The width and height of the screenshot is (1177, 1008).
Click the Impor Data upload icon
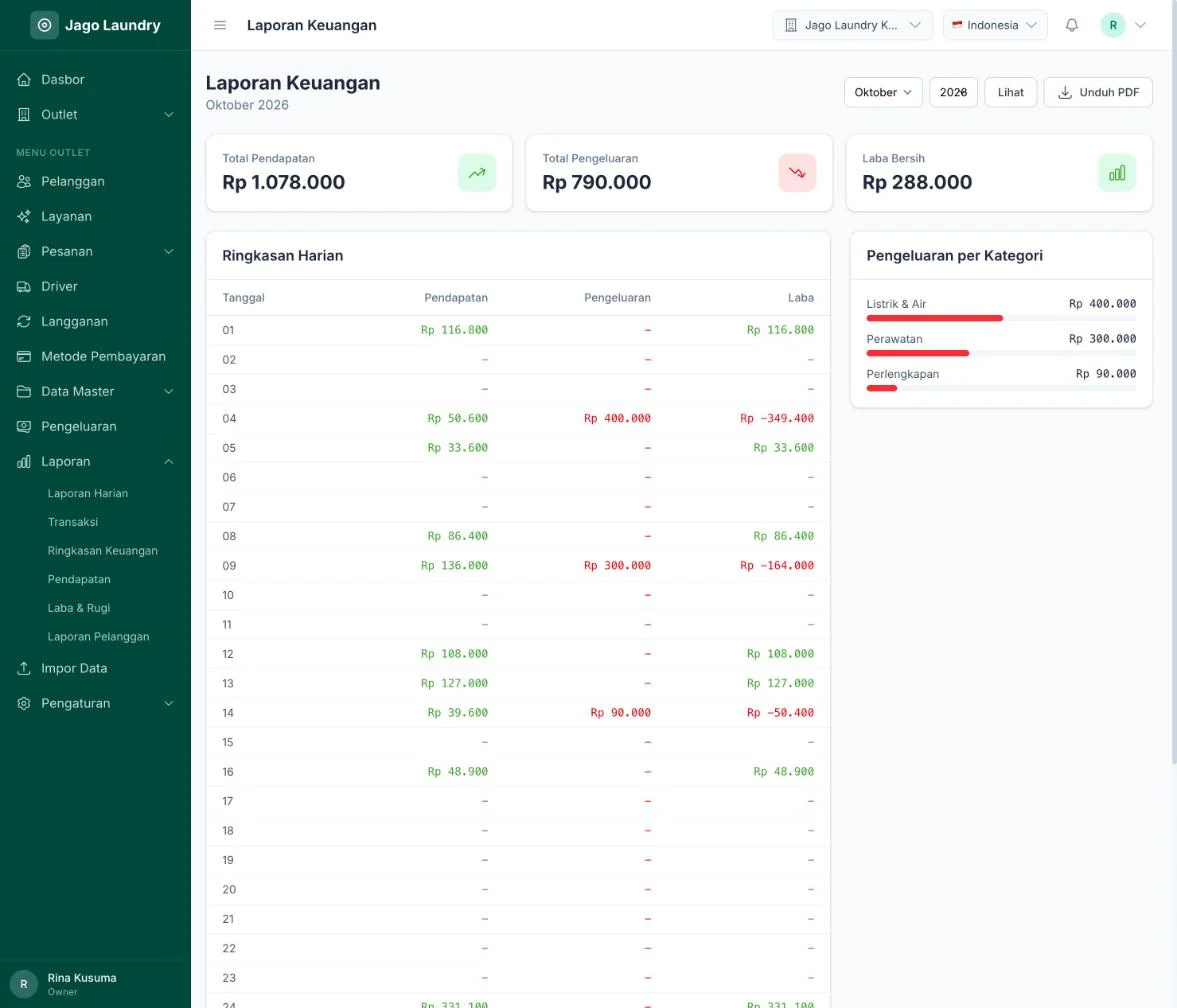click(24, 668)
